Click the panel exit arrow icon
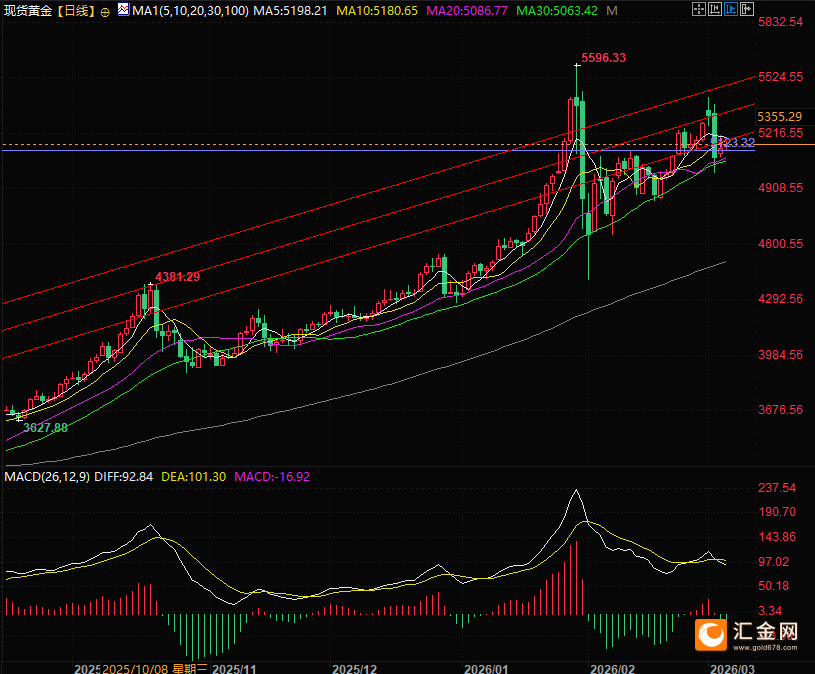The height and width of the screenshot is (674, 815). click(x=747, y=9)
